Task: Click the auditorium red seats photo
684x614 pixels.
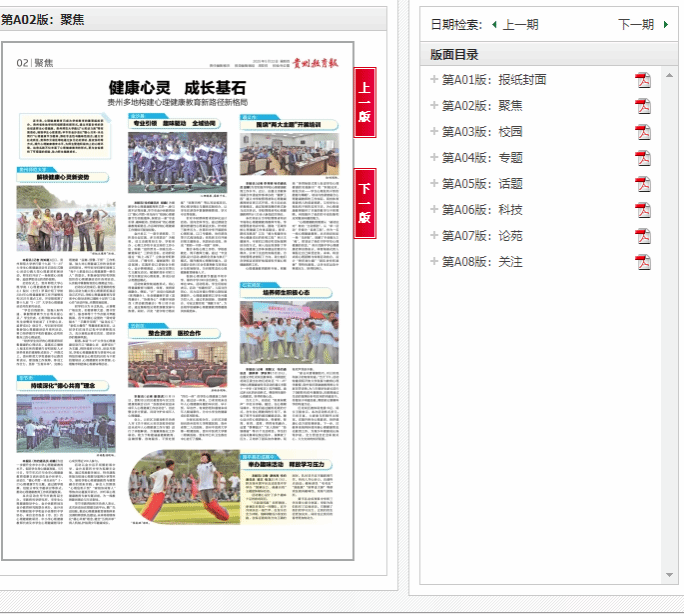Action: pos(178,364)
